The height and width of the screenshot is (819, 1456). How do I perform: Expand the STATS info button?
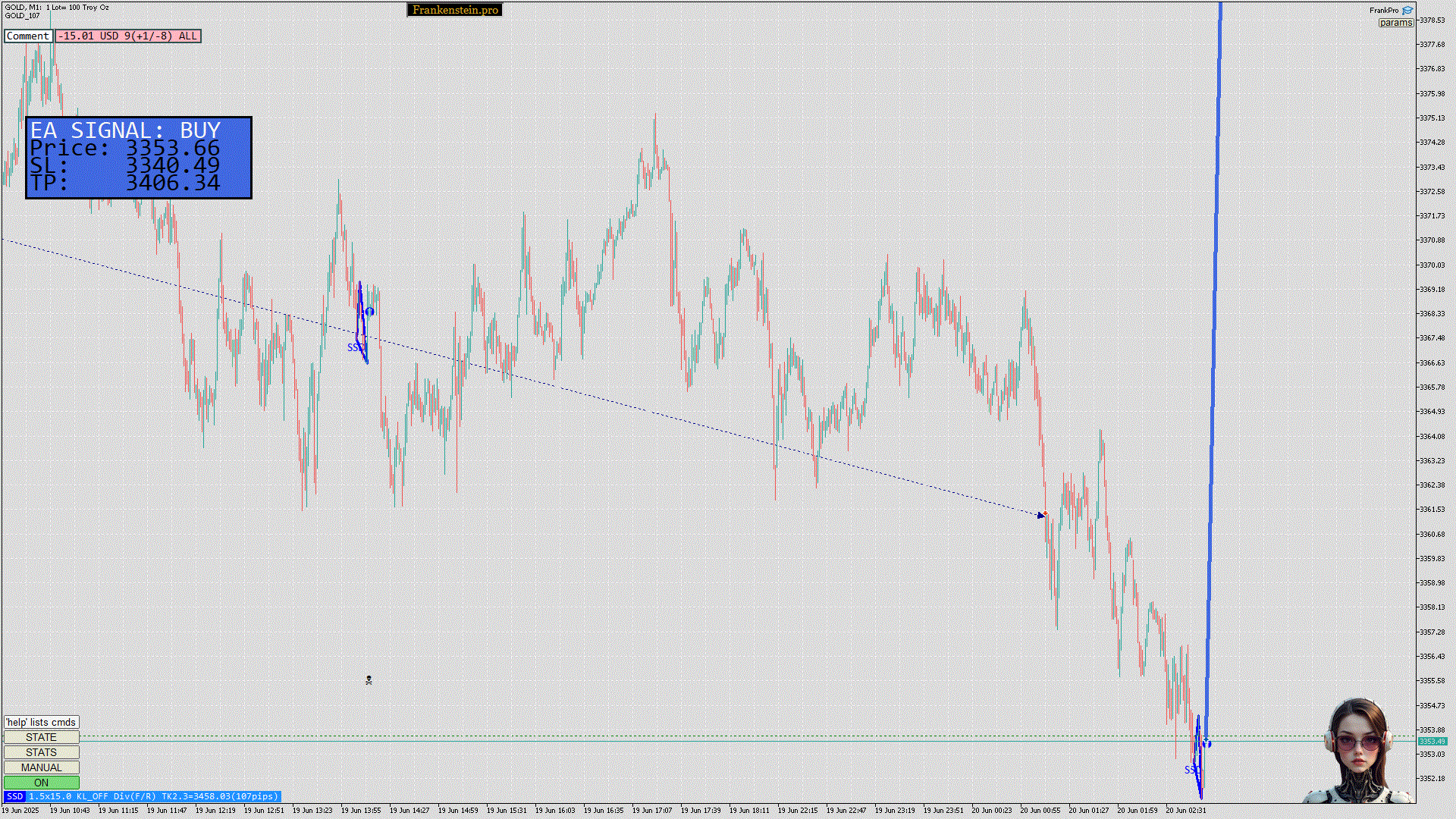(x=42, y=752)
